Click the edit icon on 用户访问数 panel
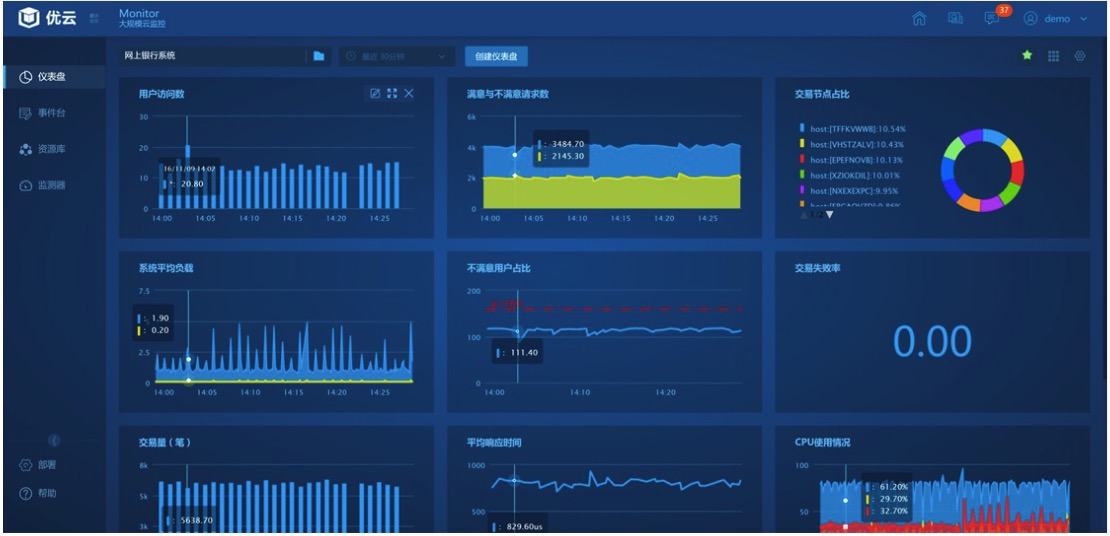The width and height of the screenshot is (1110, 536). [375, 94]
